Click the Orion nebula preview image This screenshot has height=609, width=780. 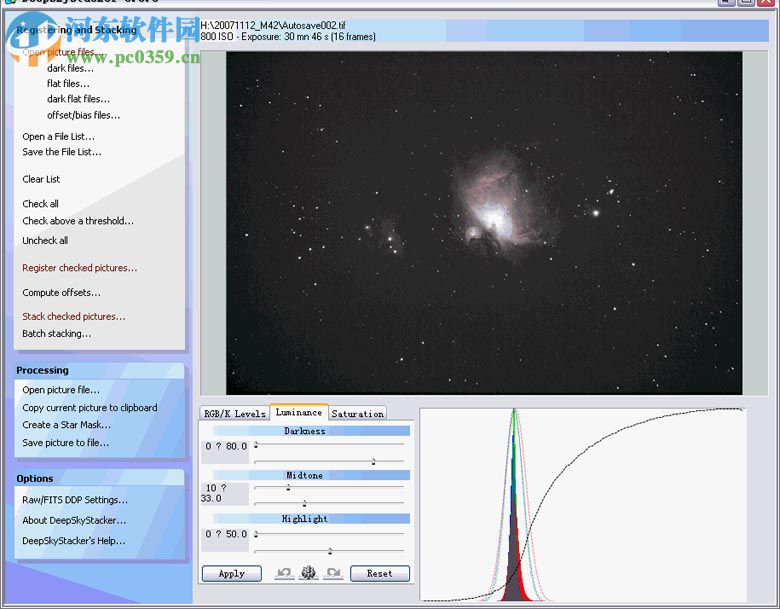[x=484, y=223]
